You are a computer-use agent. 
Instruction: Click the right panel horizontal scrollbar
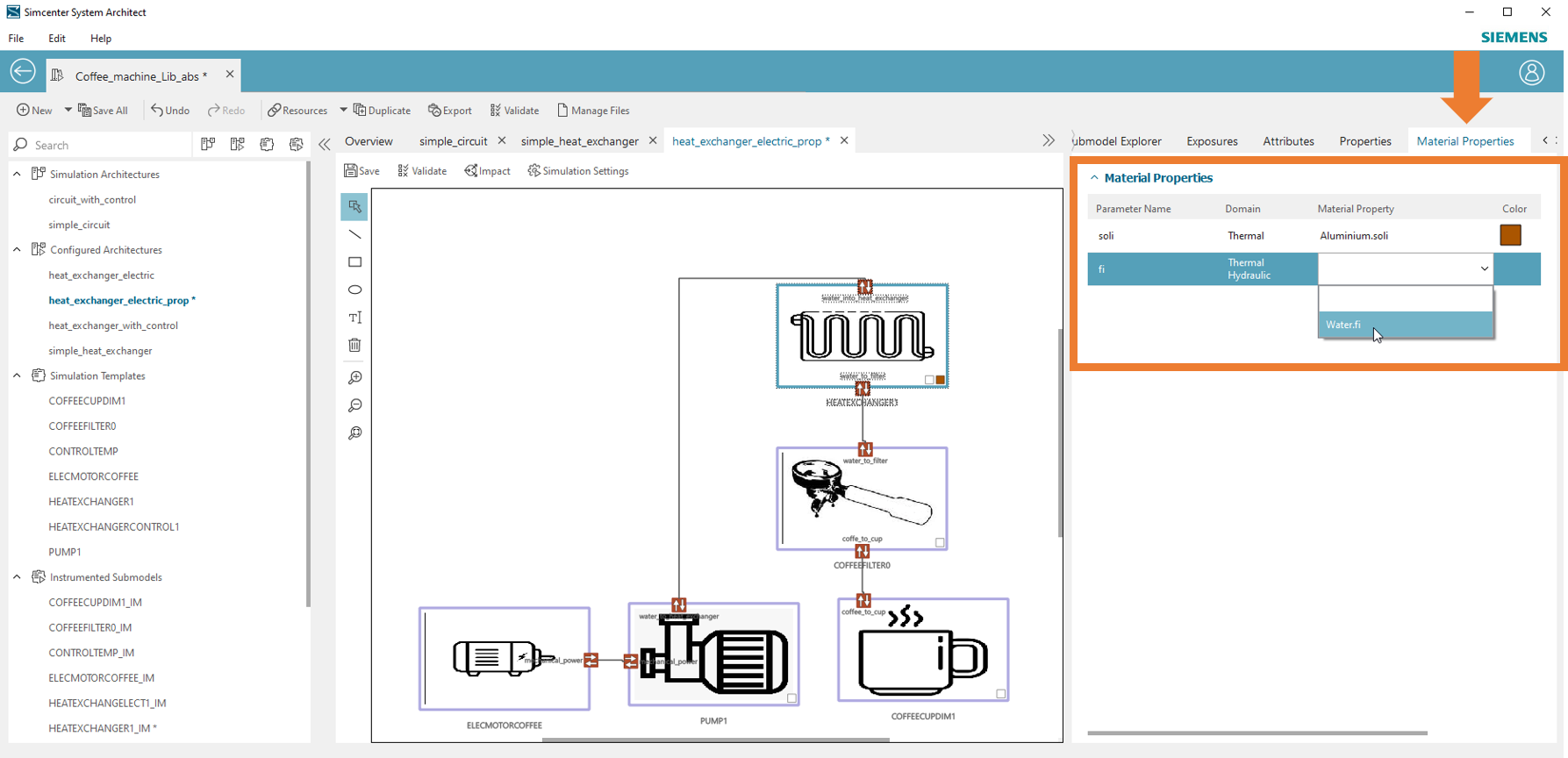[1257, 733]
